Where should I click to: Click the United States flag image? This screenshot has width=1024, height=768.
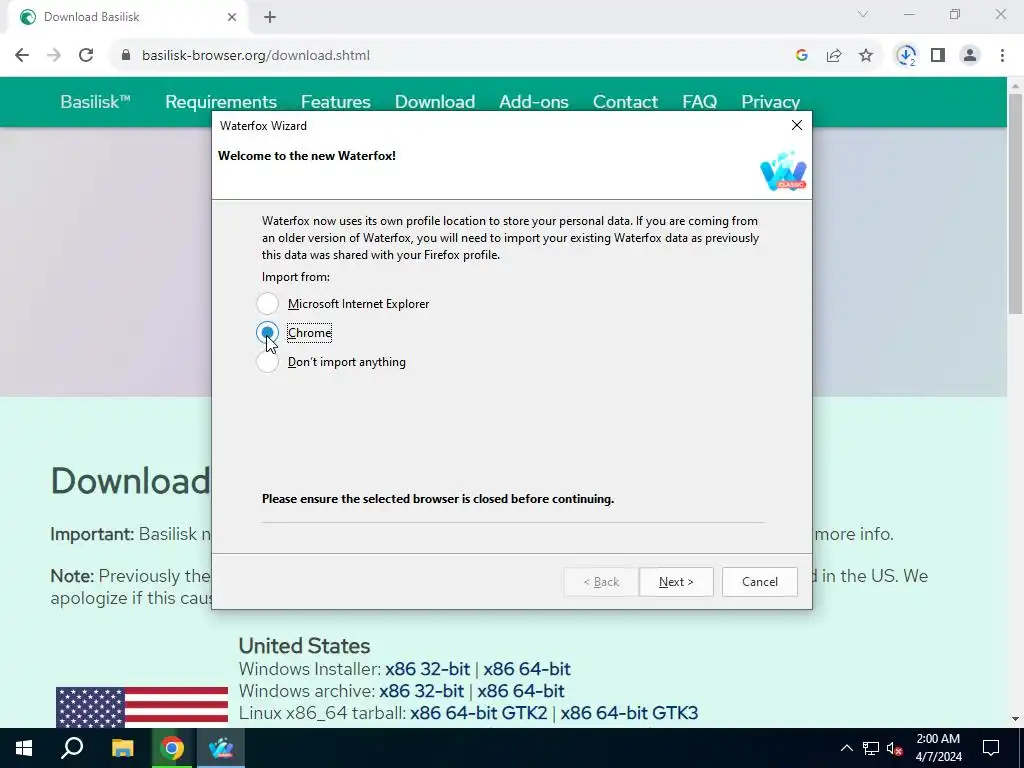(142, 707)
